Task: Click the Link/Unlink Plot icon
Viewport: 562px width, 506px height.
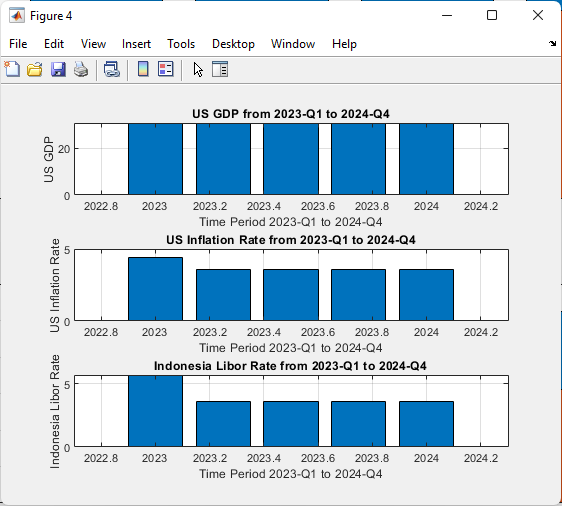Action: point(111,69)
